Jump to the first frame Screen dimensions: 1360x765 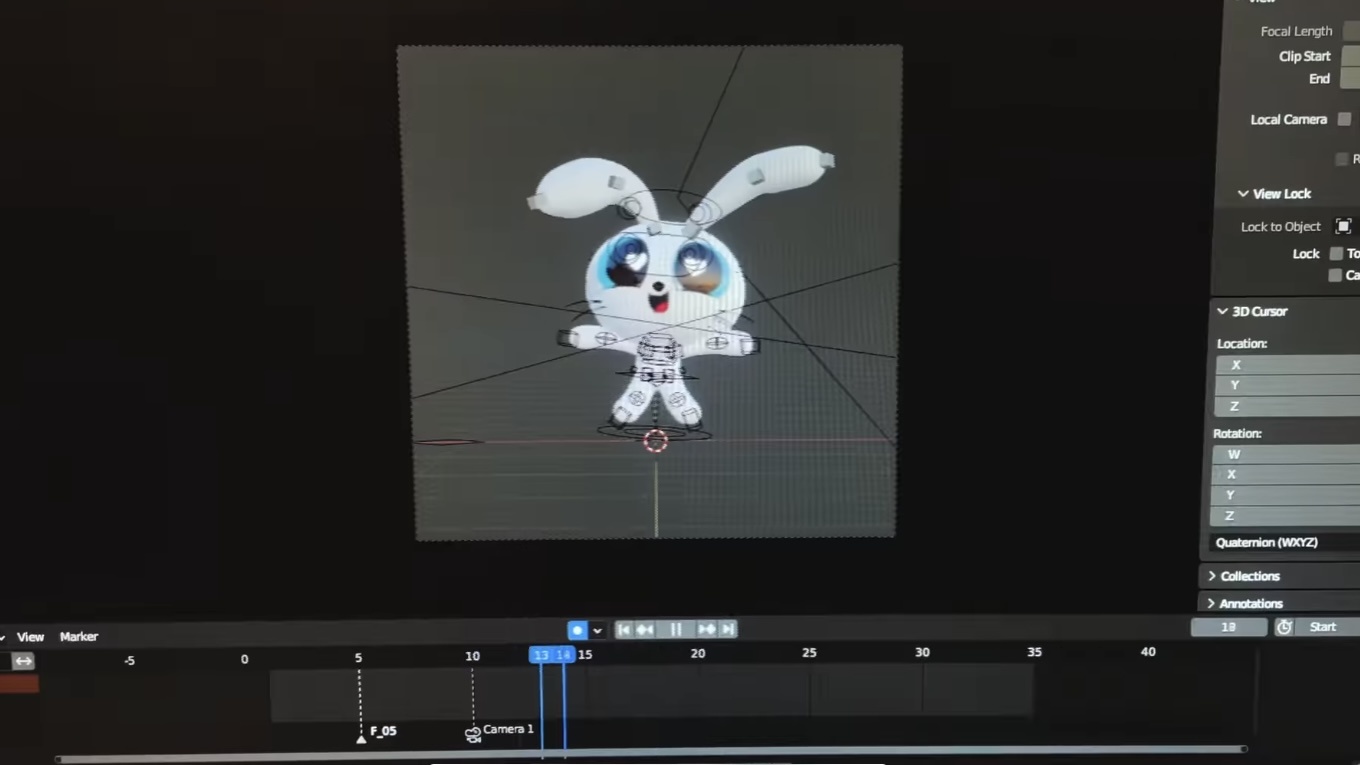623,629
